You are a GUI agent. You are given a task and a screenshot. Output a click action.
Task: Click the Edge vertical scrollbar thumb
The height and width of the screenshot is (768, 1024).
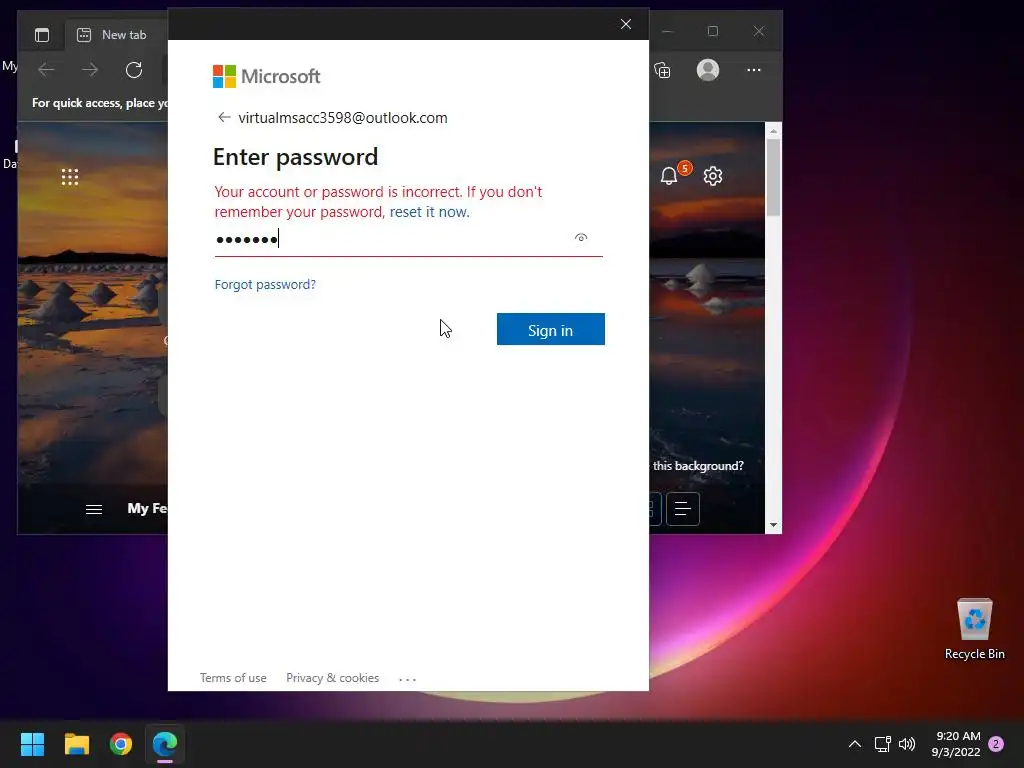click(x=773, y=177)
